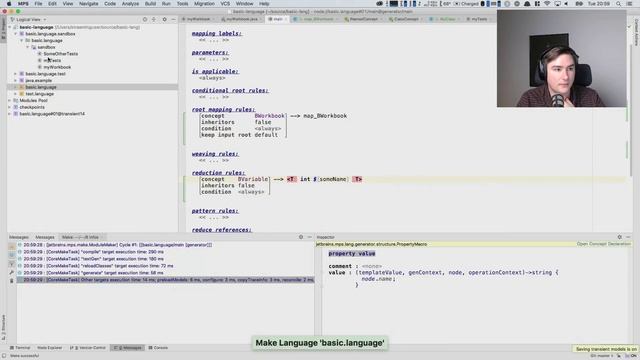The height and width of the screenshot is (360, 640).
Task: Click the wrench icon in Messages sidebar
Action: [x=11, y=272]
